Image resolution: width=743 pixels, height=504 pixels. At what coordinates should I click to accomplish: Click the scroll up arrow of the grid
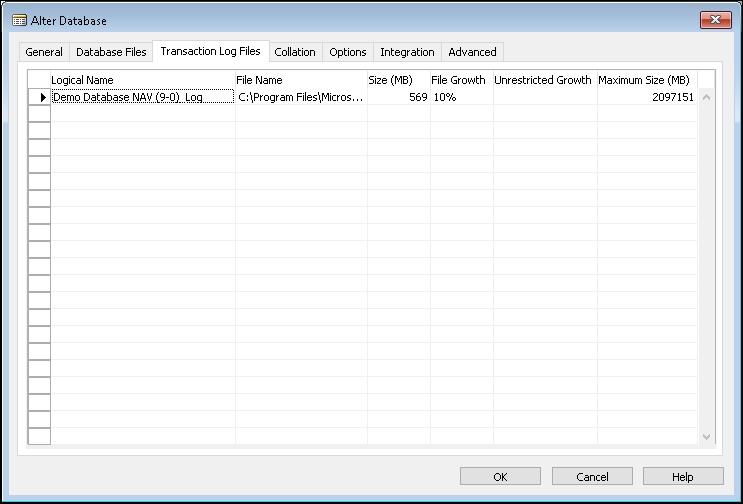point(706,97)
